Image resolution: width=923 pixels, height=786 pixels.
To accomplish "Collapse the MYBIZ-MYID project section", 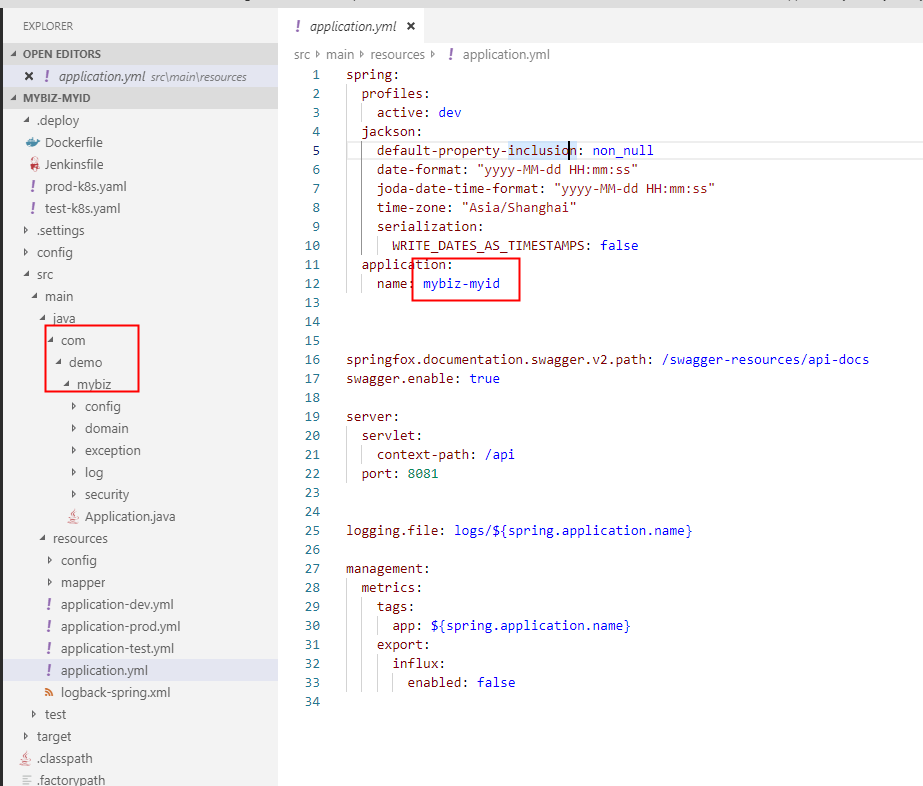I will point(14,98).
